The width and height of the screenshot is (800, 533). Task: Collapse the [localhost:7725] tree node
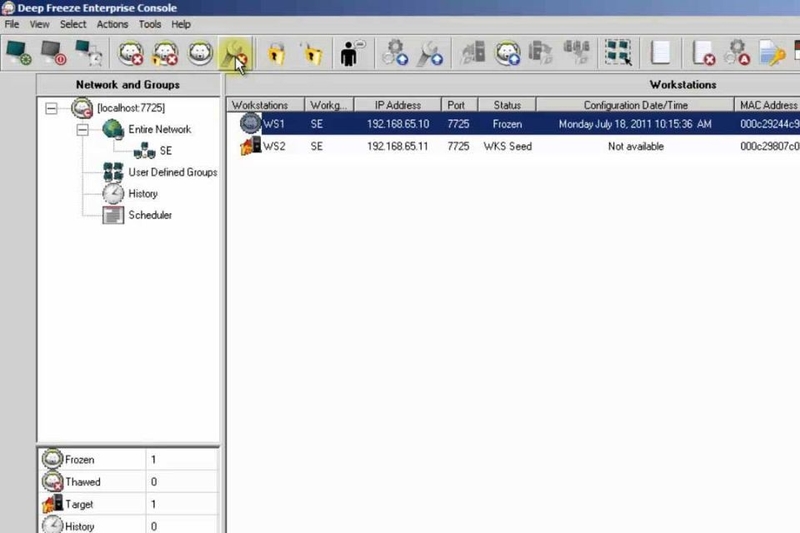51,108
